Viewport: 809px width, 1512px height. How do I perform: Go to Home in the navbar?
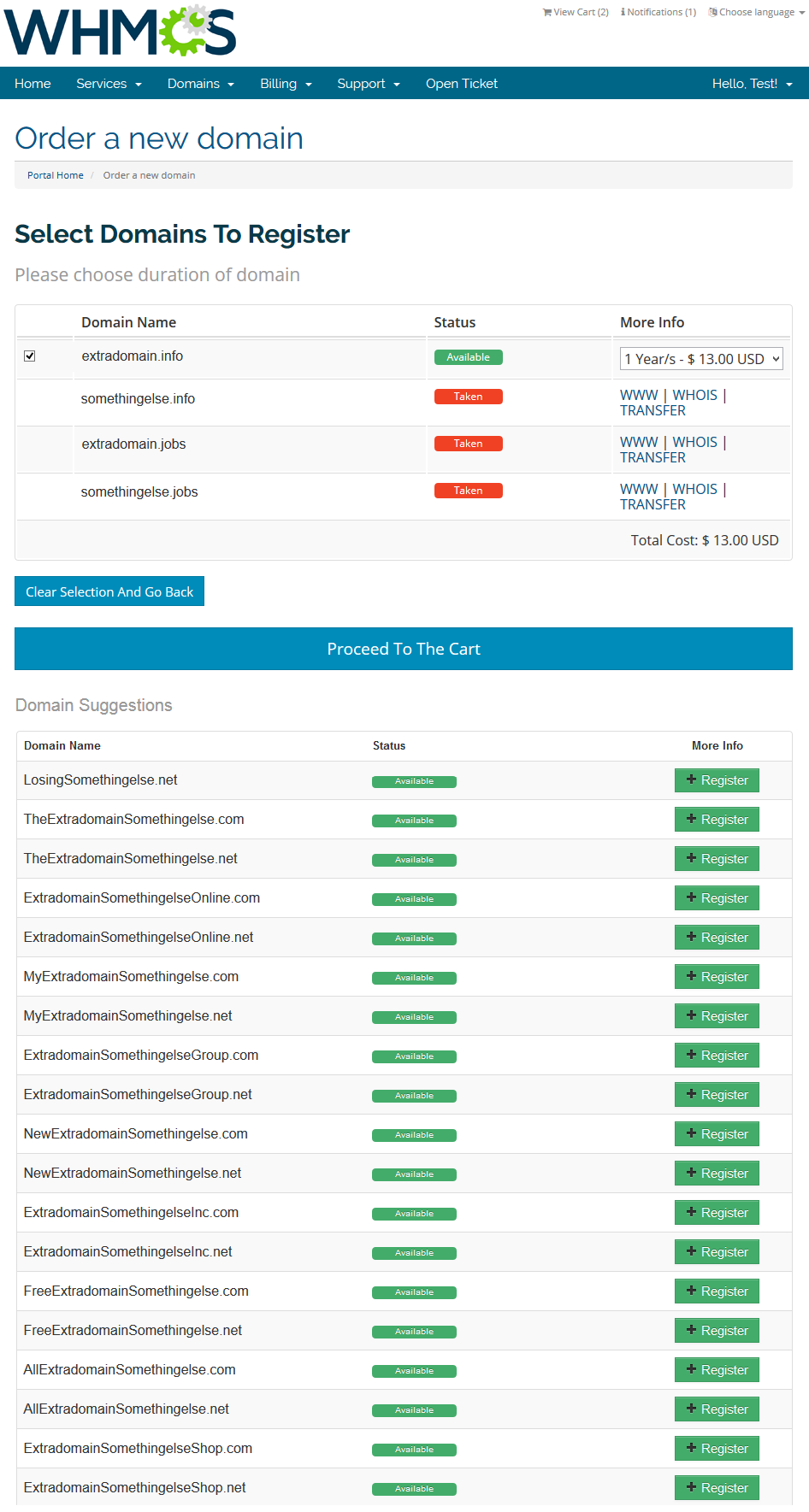(32, 84)
